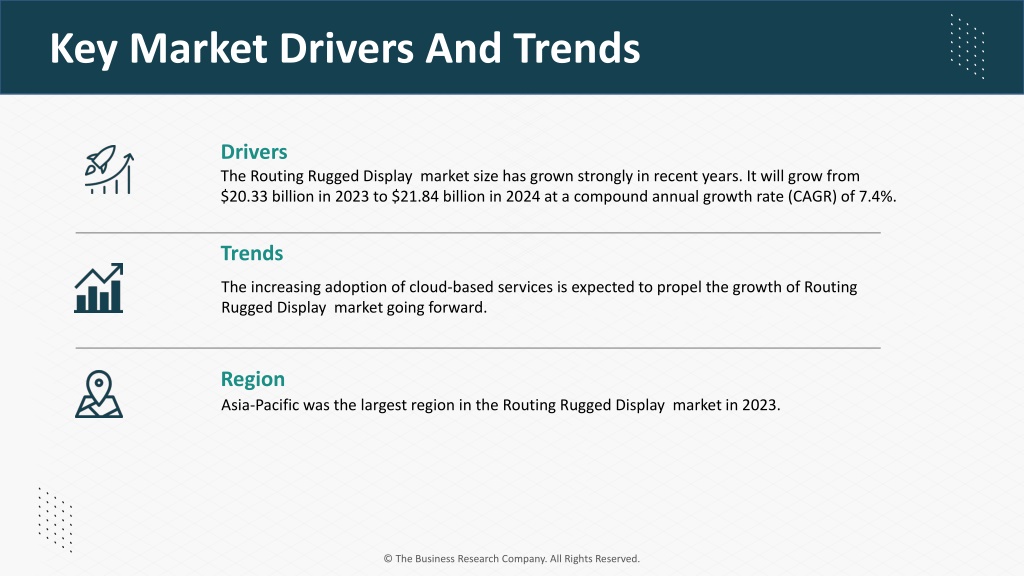
Task: Click the 'Trends' heading
Action: coord(251,253)
